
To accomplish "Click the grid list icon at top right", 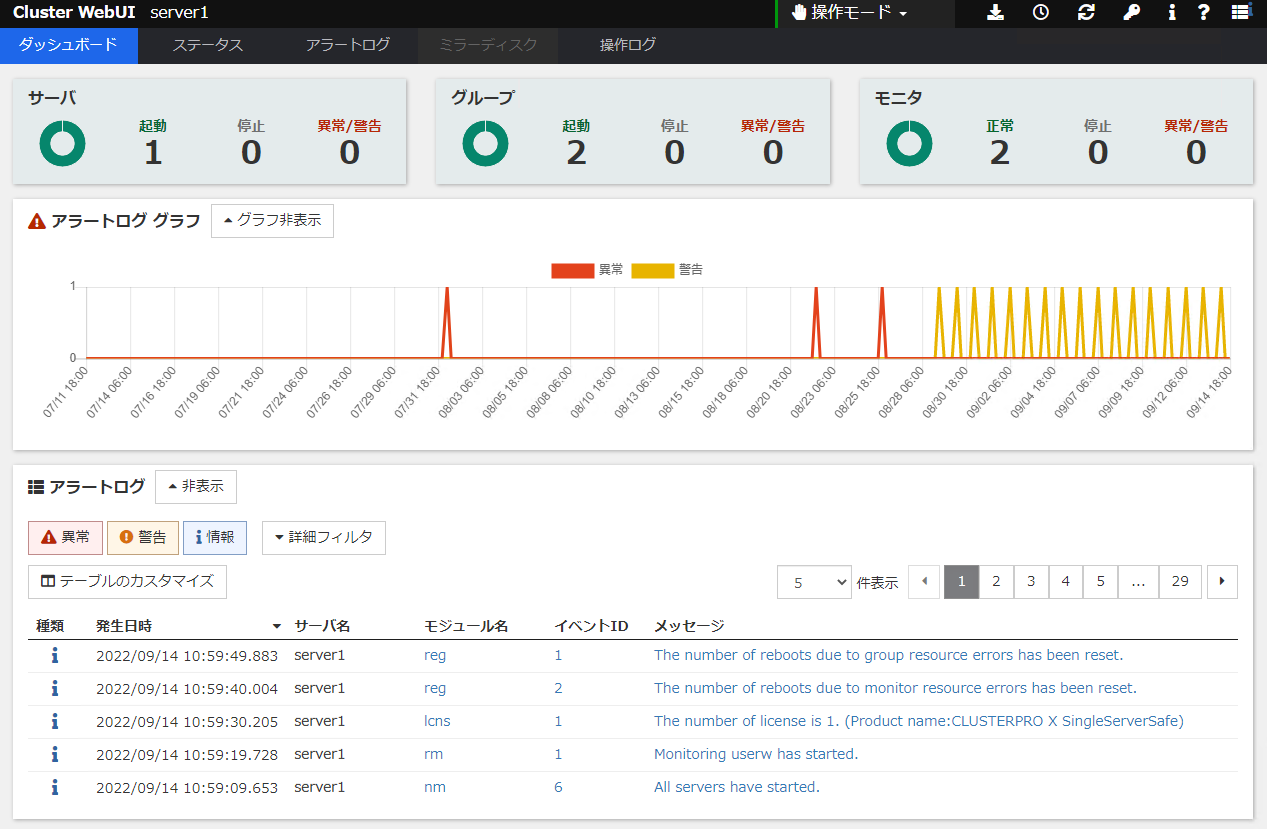I will (1241, 13).
